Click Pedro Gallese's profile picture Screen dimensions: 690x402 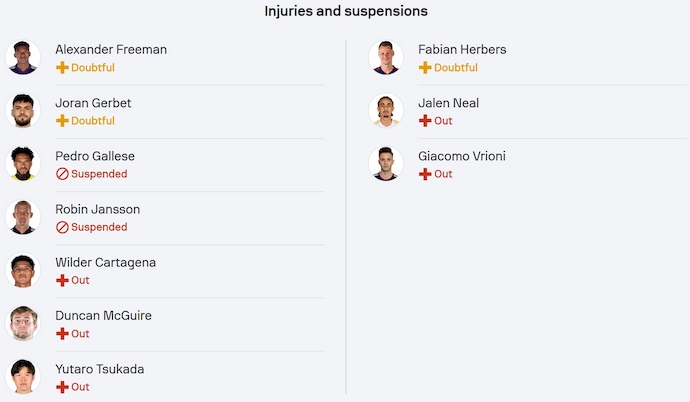tap(22, 164)
